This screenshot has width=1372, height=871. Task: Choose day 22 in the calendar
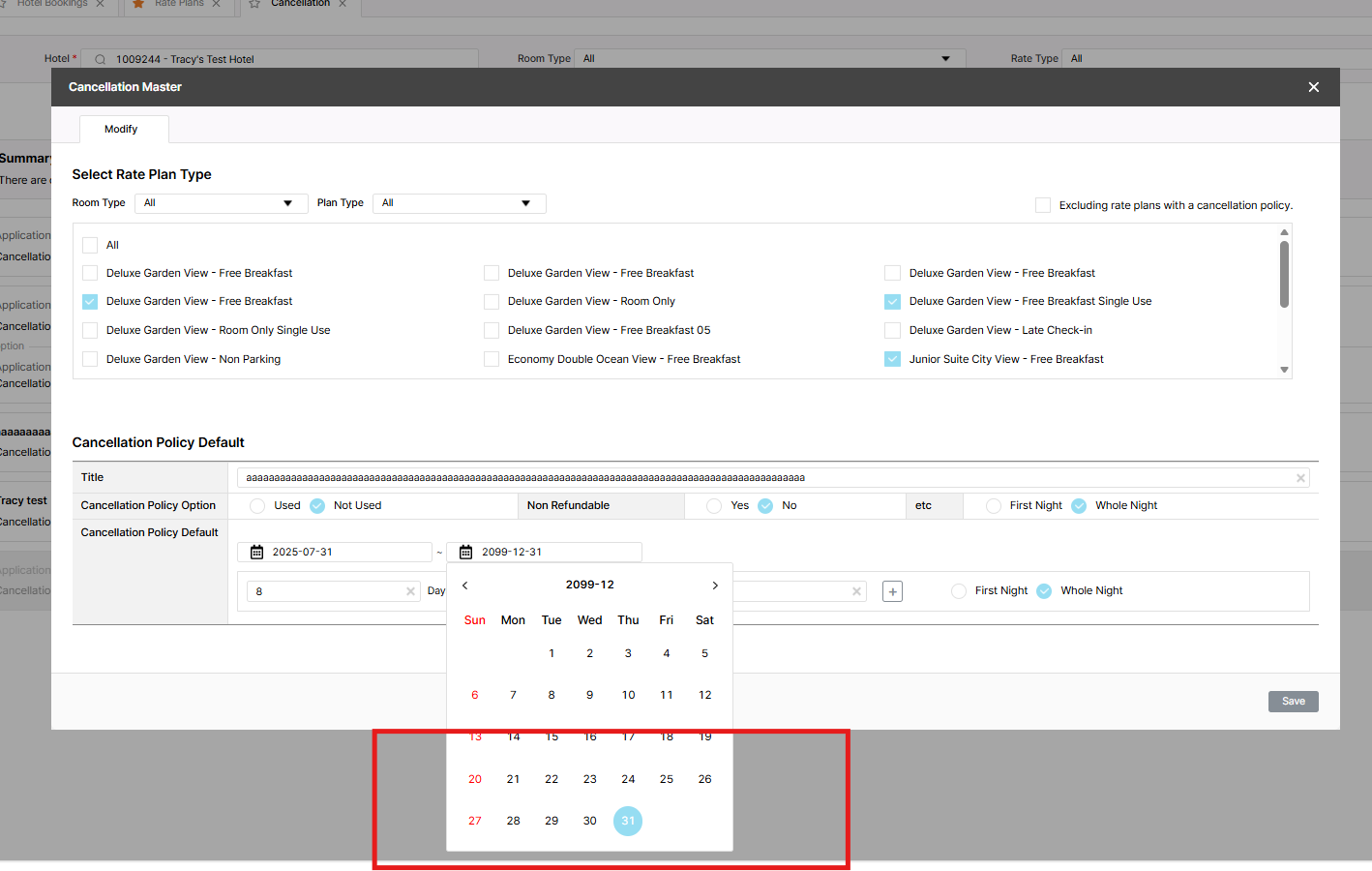tap(552, 779)
